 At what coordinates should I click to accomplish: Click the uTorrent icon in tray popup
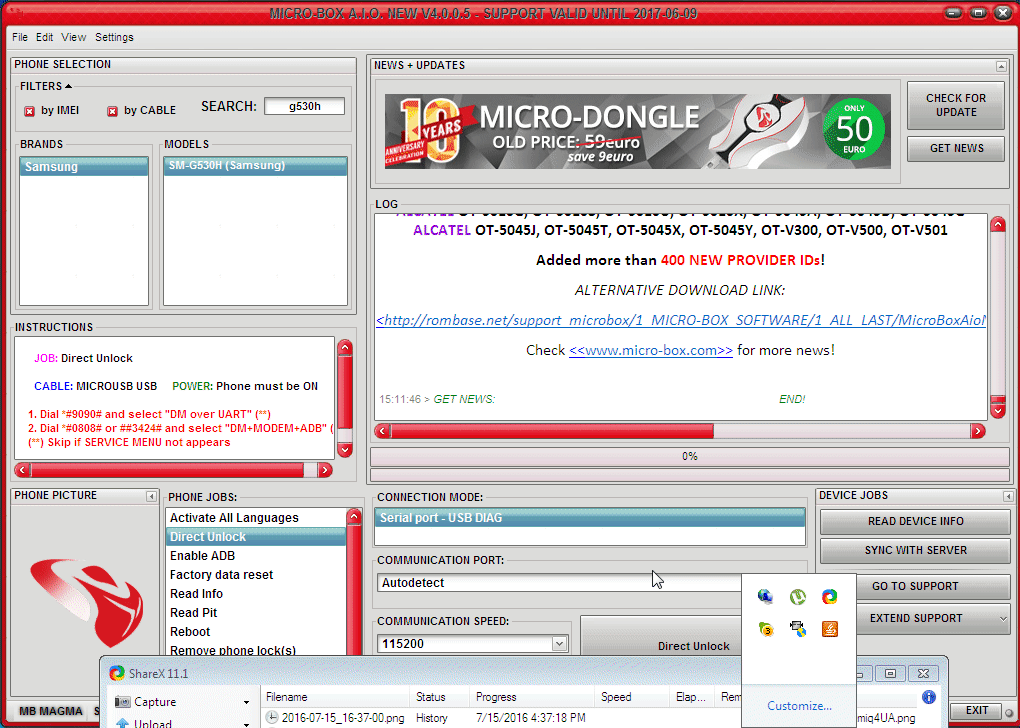point(798,597)
